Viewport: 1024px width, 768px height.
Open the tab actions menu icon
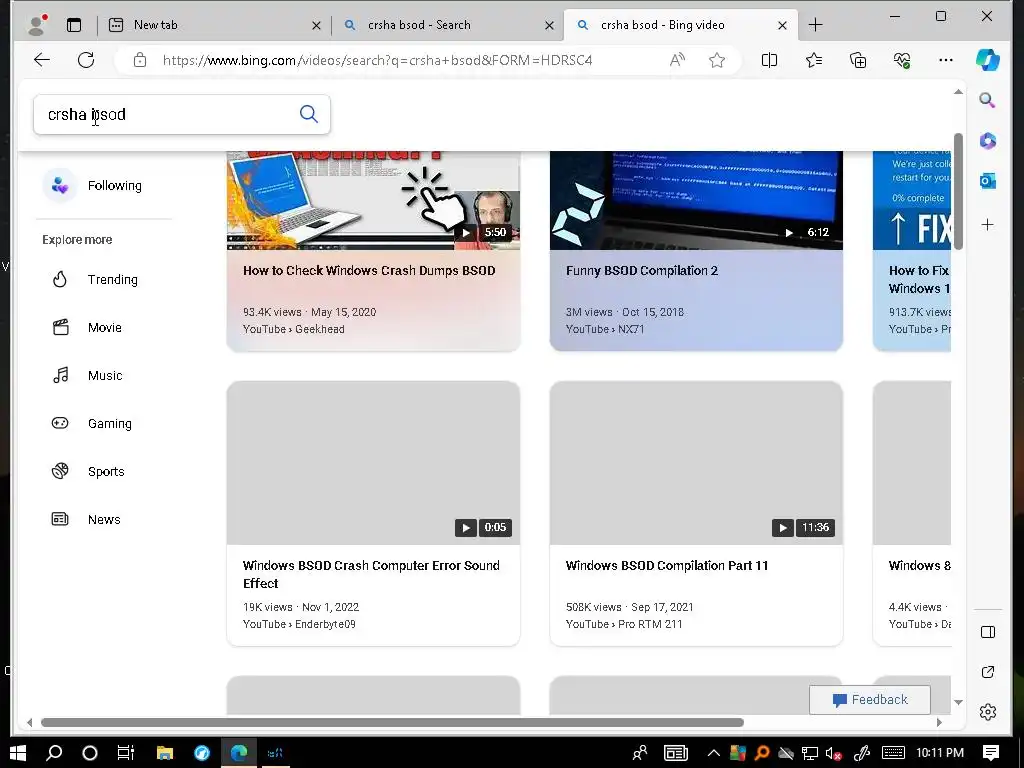pyautogui.click(x=74, y=25)
